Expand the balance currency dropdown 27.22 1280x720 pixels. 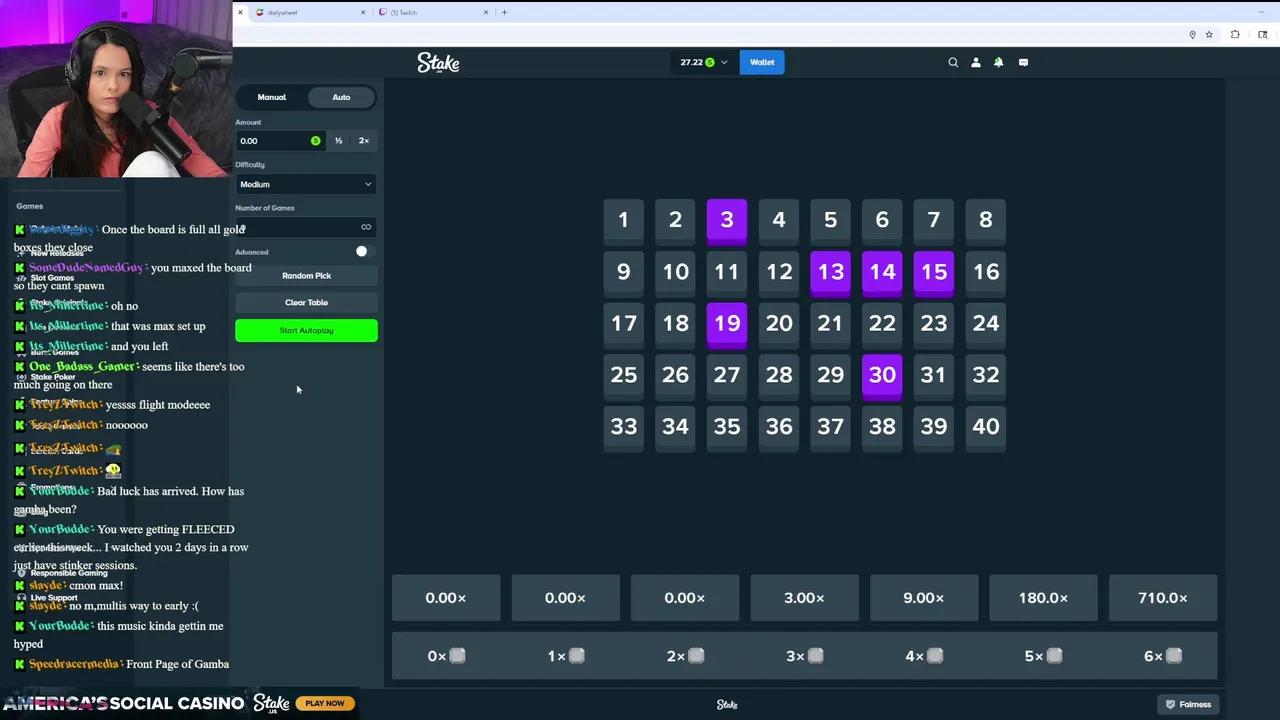(x=704, y=62)
